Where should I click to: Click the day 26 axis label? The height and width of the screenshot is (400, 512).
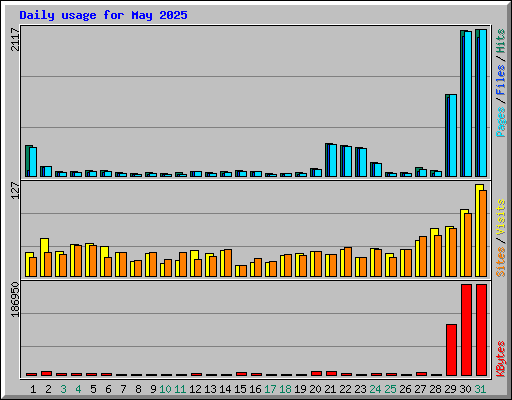point(405,389)
